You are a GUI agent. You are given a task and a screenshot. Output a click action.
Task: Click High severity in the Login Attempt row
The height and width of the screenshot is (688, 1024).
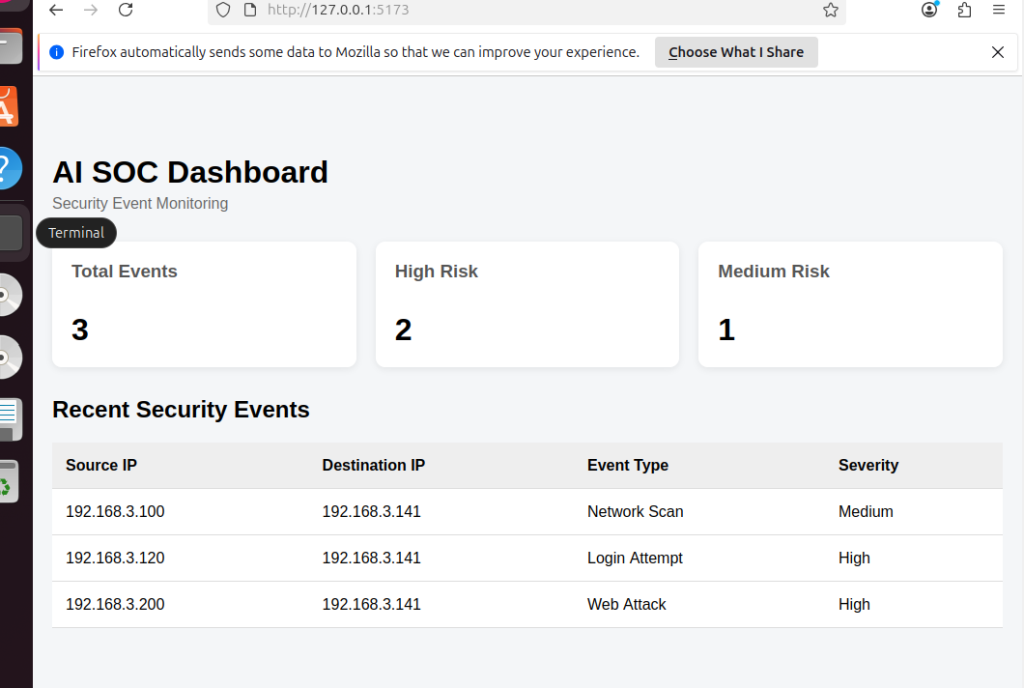[854, 558]
